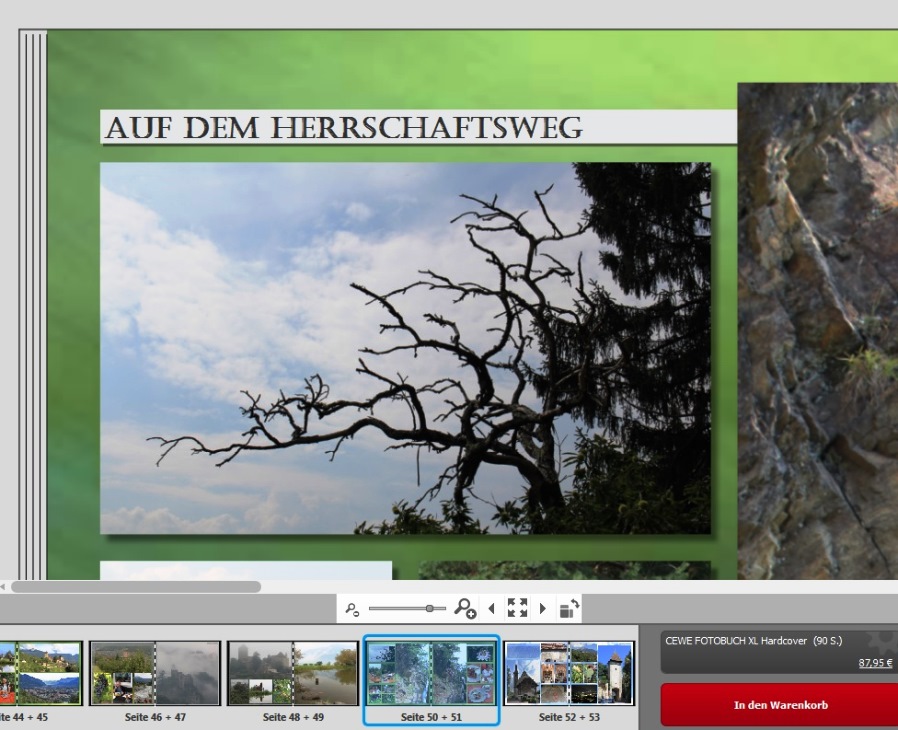Select the highlighted Seite 50 + 51 thumbnail

pyautogui.click(x=431, y=674)
